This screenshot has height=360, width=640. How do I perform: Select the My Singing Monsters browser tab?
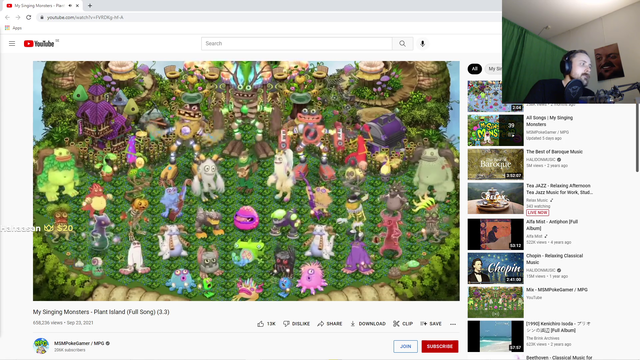click(42, 6)
